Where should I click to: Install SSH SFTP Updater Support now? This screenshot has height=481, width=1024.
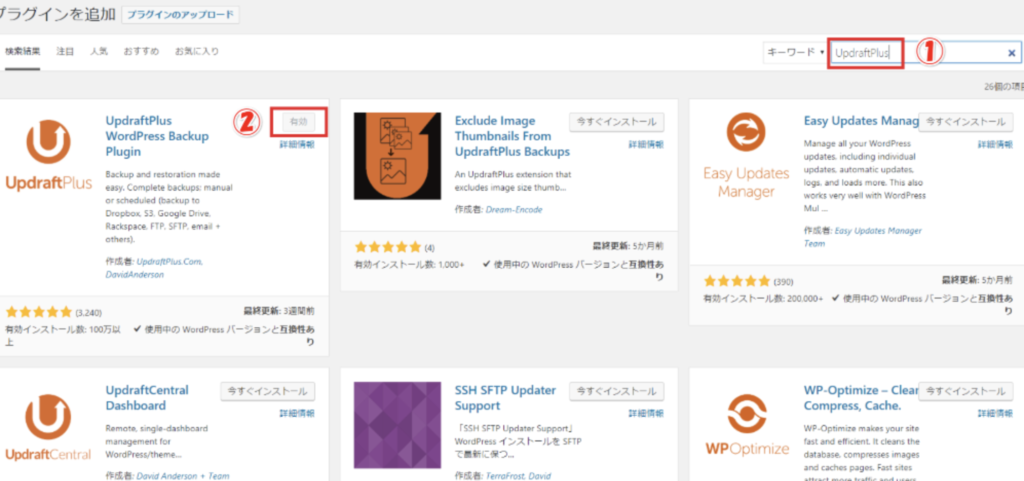(x=616, y=391)
